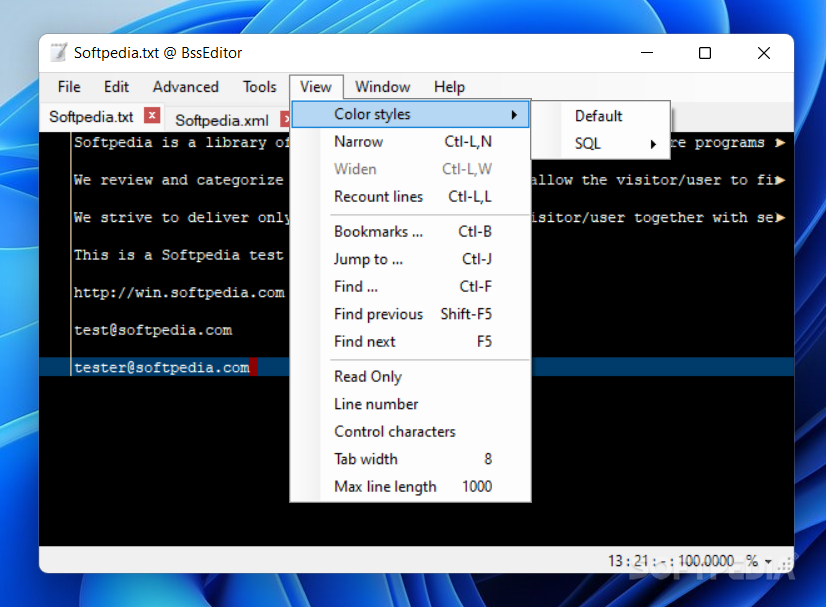Switch to the Softpedia.xml tab
This screenshot has width=826, height=607.
point(222,120)
